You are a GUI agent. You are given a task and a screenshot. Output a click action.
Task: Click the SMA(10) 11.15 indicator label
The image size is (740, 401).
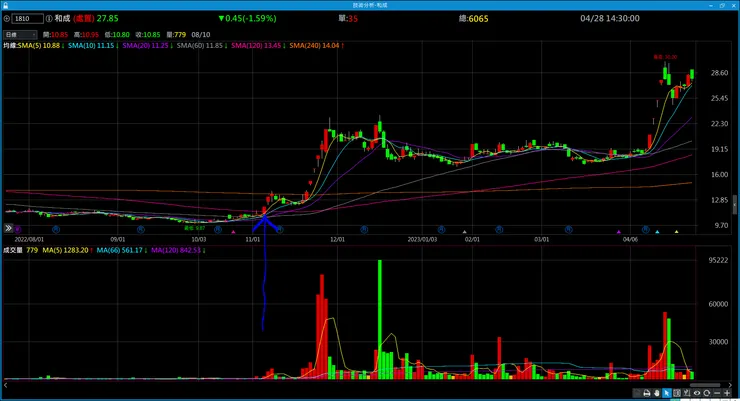coord(93,46)
